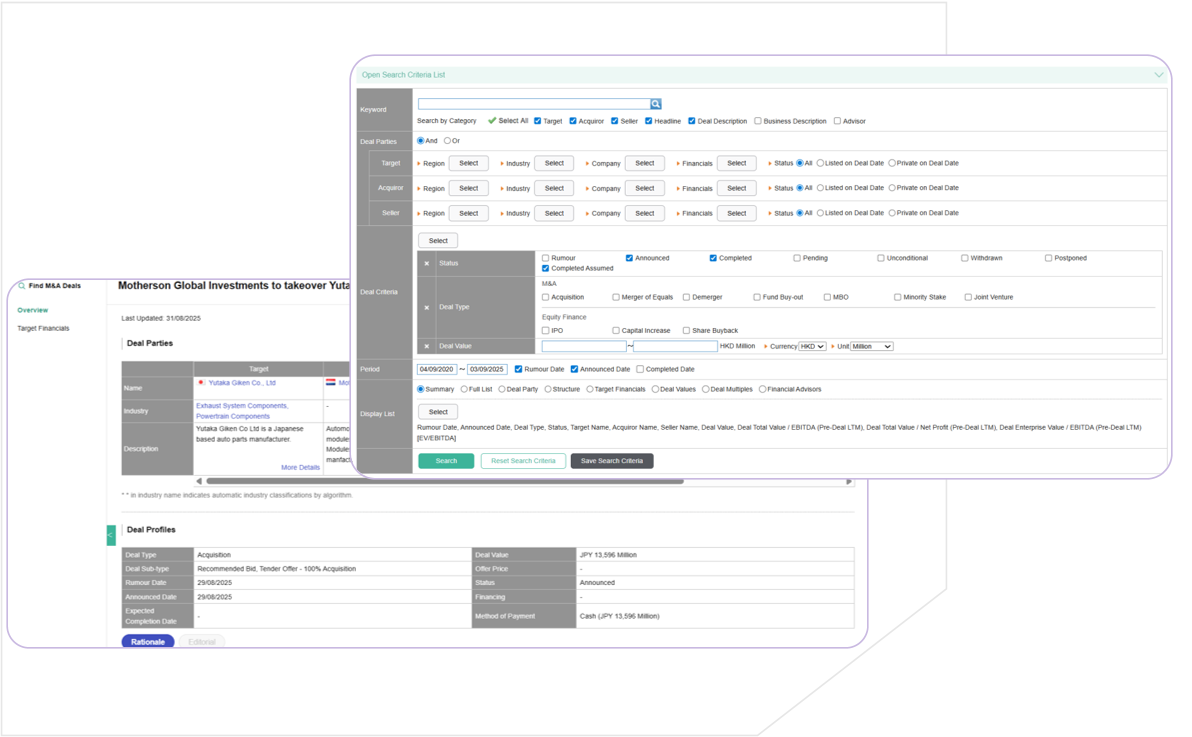Screen dimensions: 1192x737
Task: Select the Or deal parties radio button
Action: [447, 141]
